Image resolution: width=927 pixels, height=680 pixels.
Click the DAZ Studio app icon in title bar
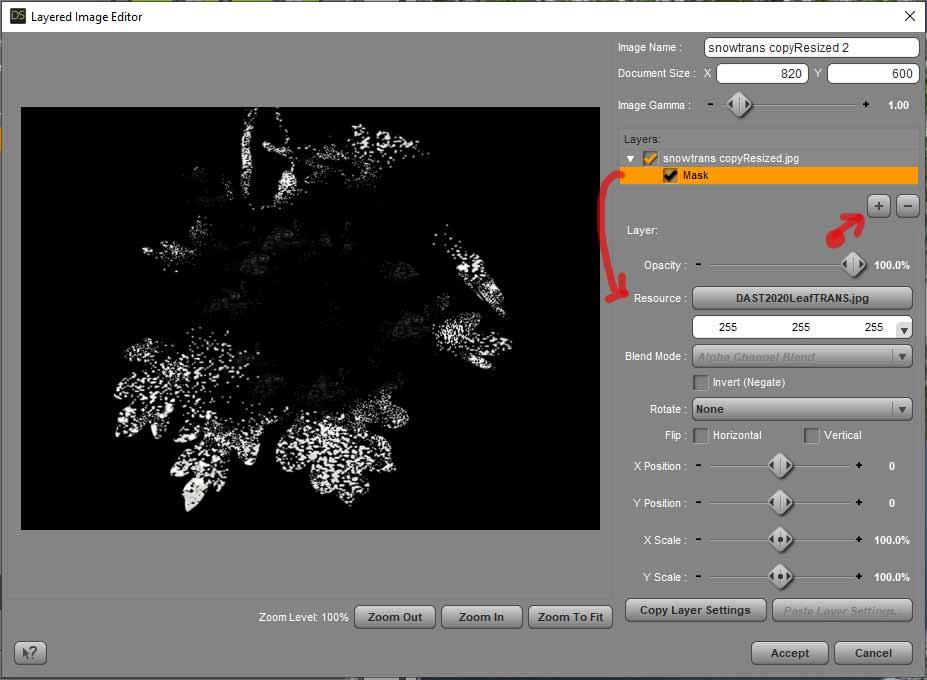(x=18, y=16)
